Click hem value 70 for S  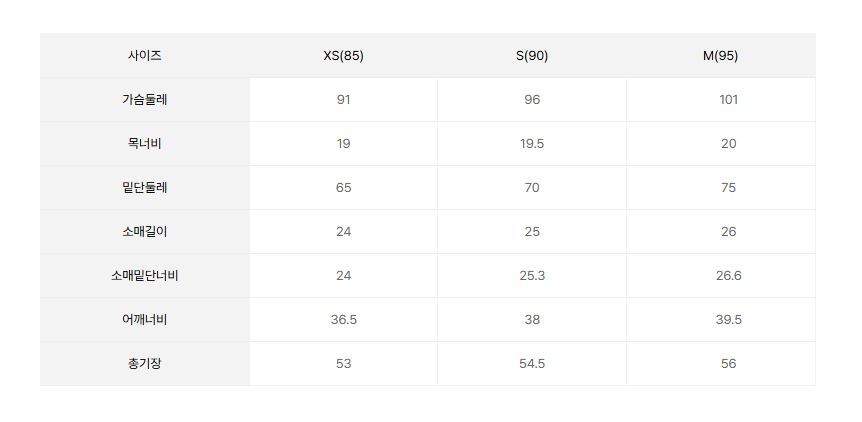(x=532, y=188)
